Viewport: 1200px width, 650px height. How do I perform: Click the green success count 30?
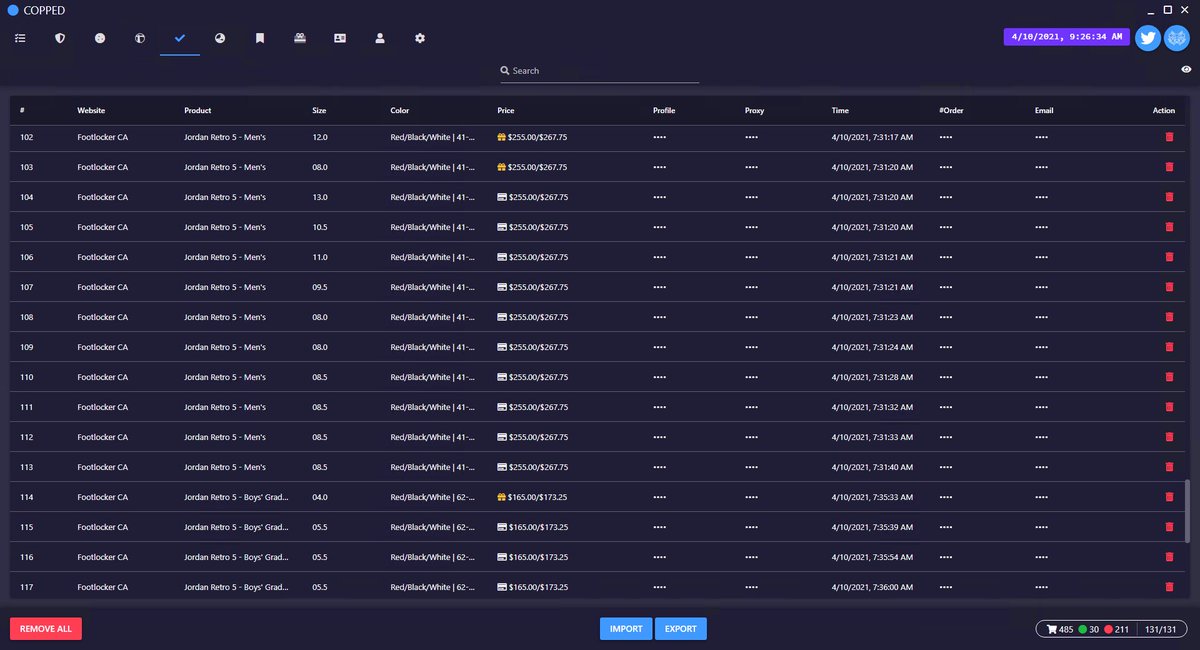[x=1089, y=630]
